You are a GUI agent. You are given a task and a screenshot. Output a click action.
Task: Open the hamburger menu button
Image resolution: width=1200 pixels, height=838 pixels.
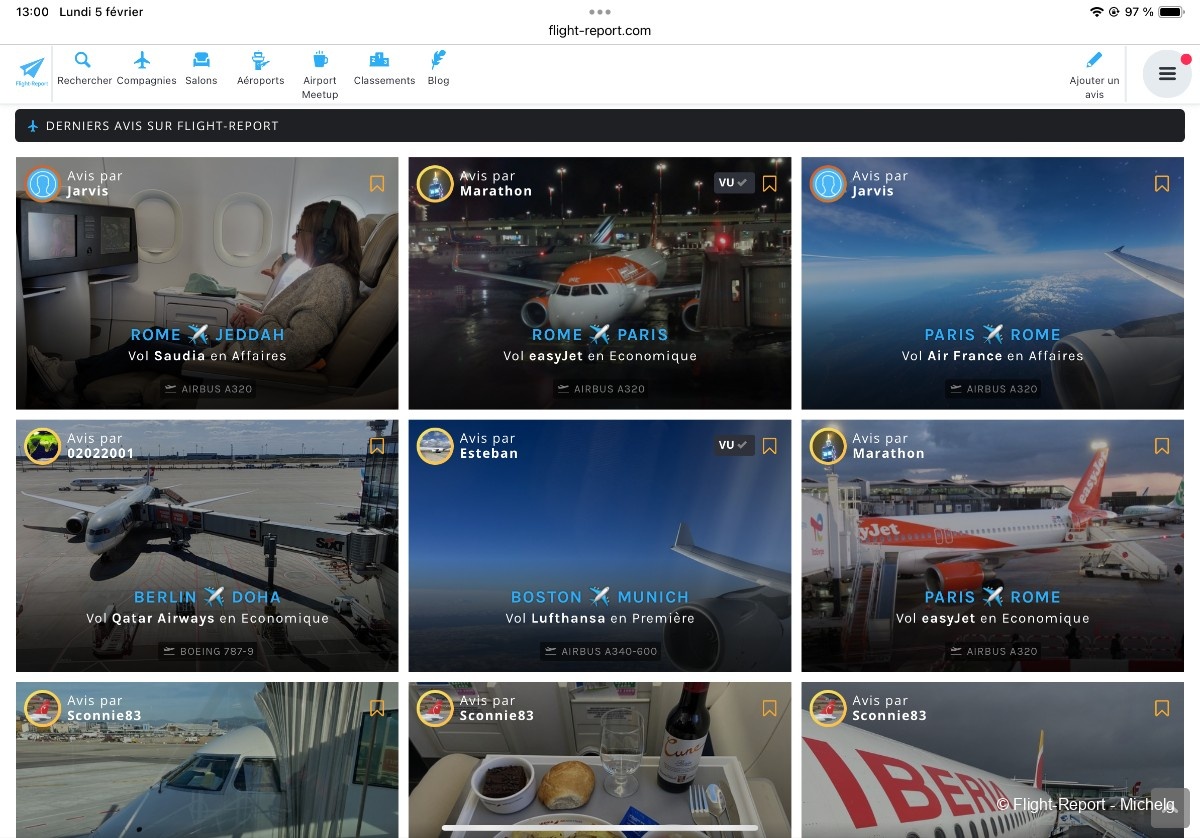pos(1167,73)
